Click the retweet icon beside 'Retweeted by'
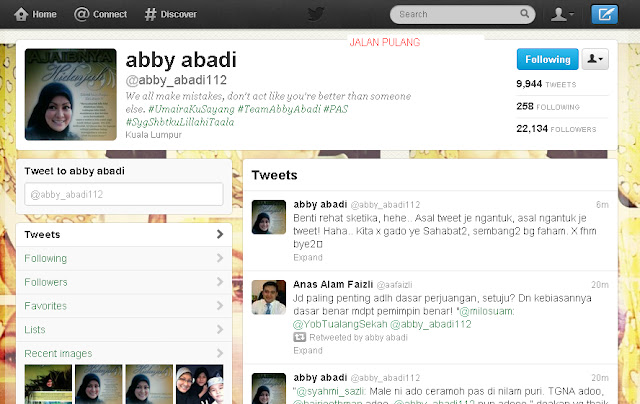This screenshot has height=404, width=640. coord(300,337)
